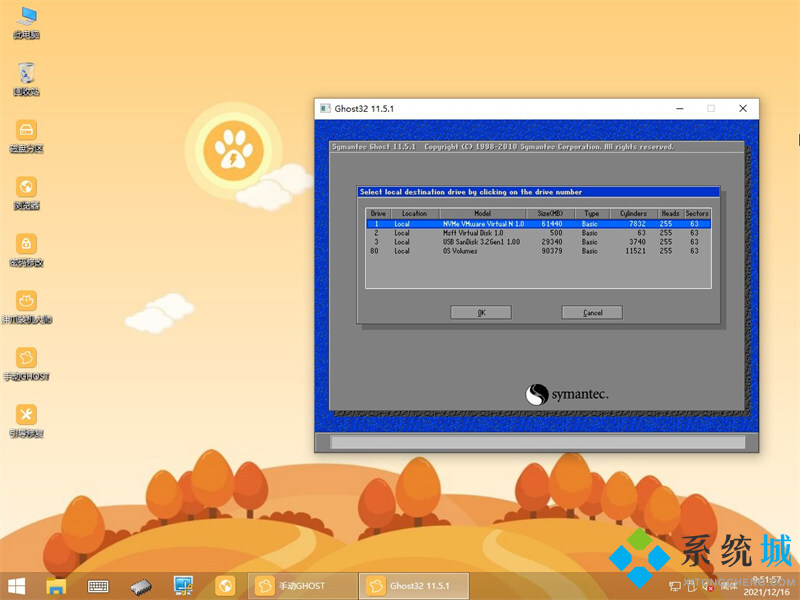Confirm drive selection with the OK button
Viewport: 800px width, 600px height.
tap(481, 312)
